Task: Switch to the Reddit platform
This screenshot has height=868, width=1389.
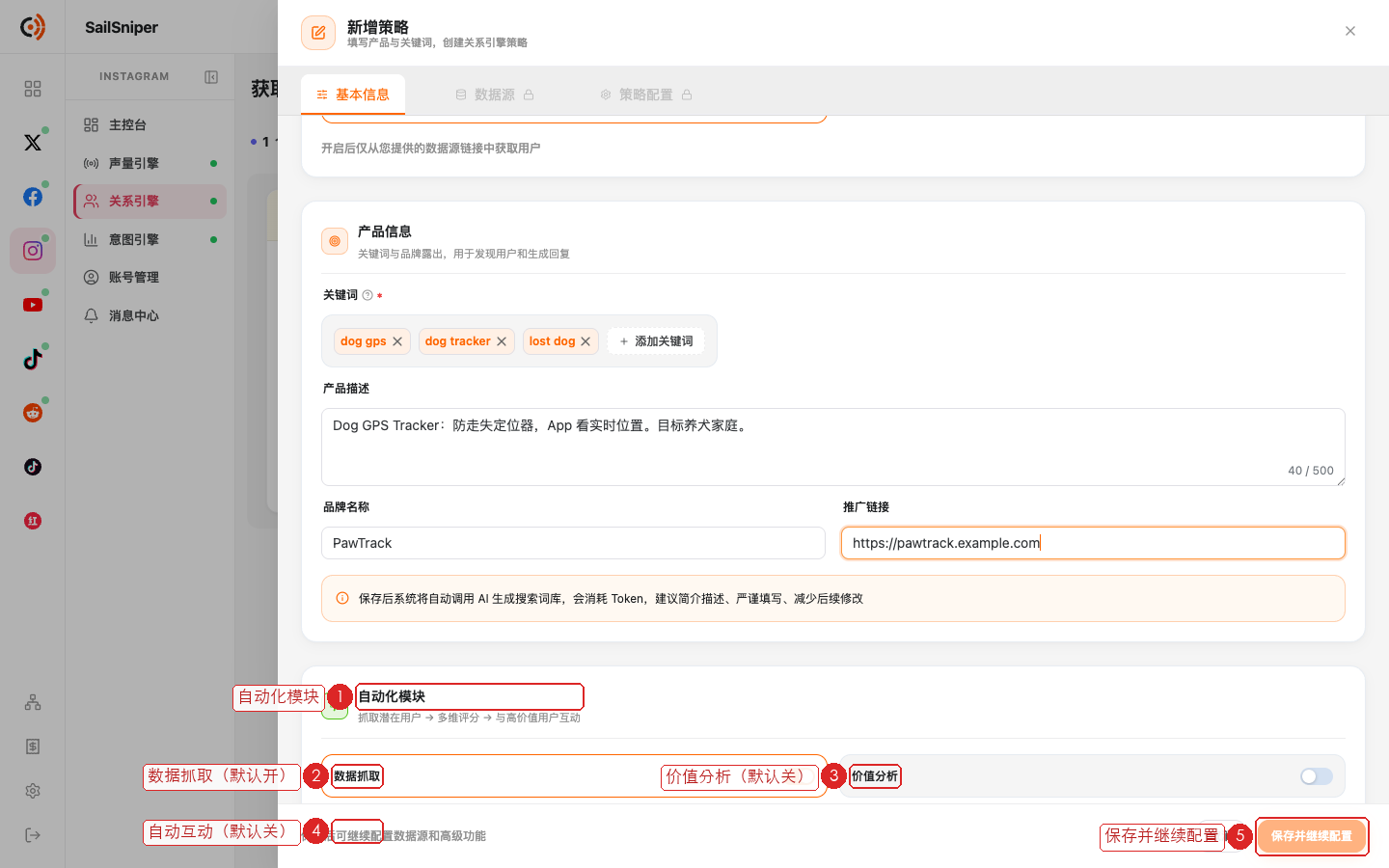Action: coord(33,413)
